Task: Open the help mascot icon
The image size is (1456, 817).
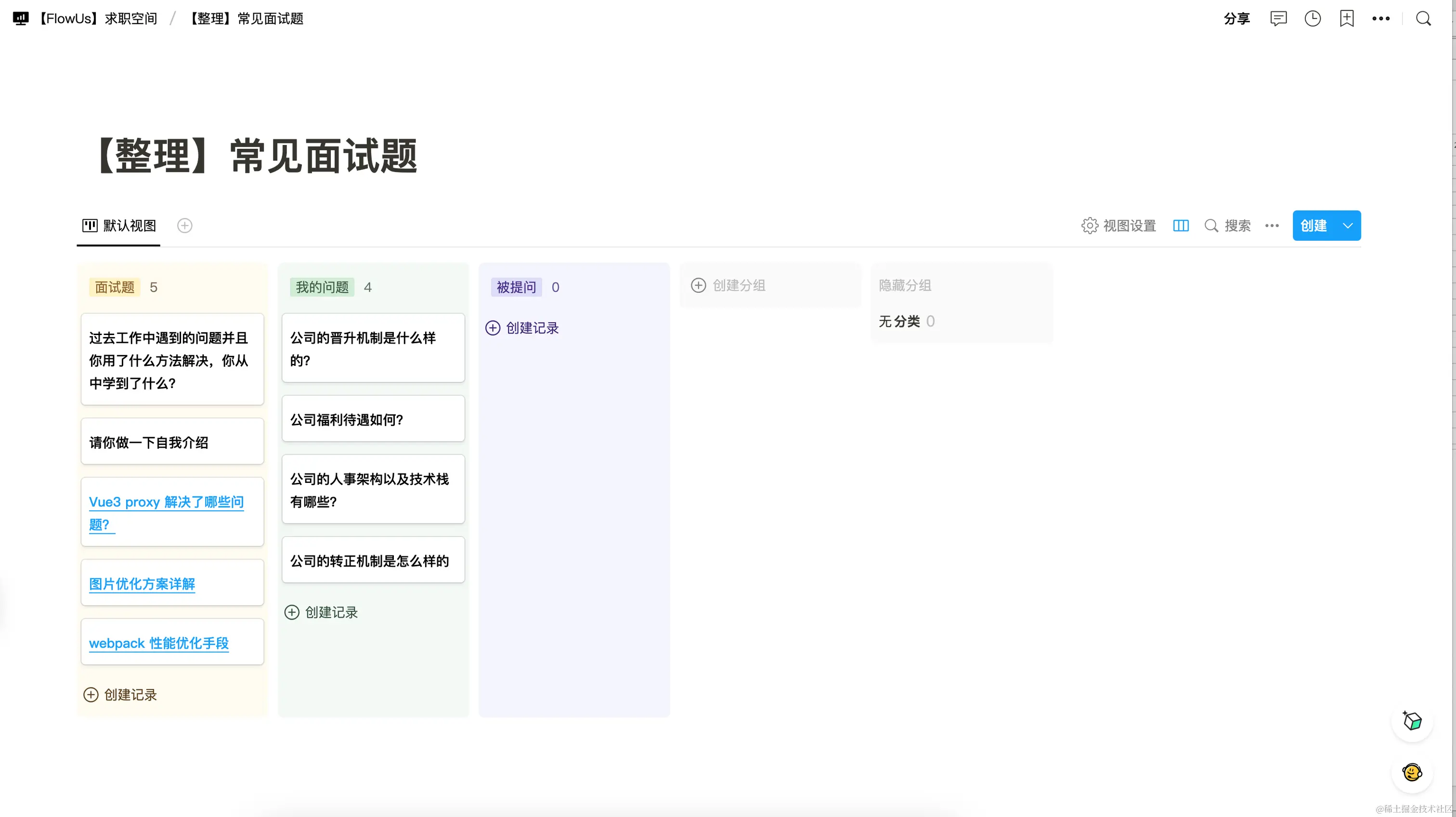Action: [x=1412, y=772]
